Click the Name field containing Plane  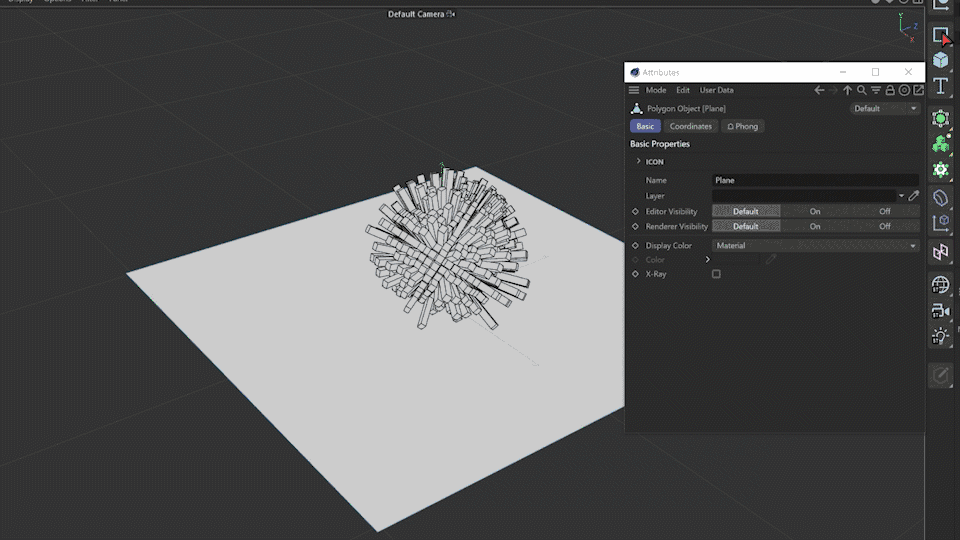click(x=816, y=180)
